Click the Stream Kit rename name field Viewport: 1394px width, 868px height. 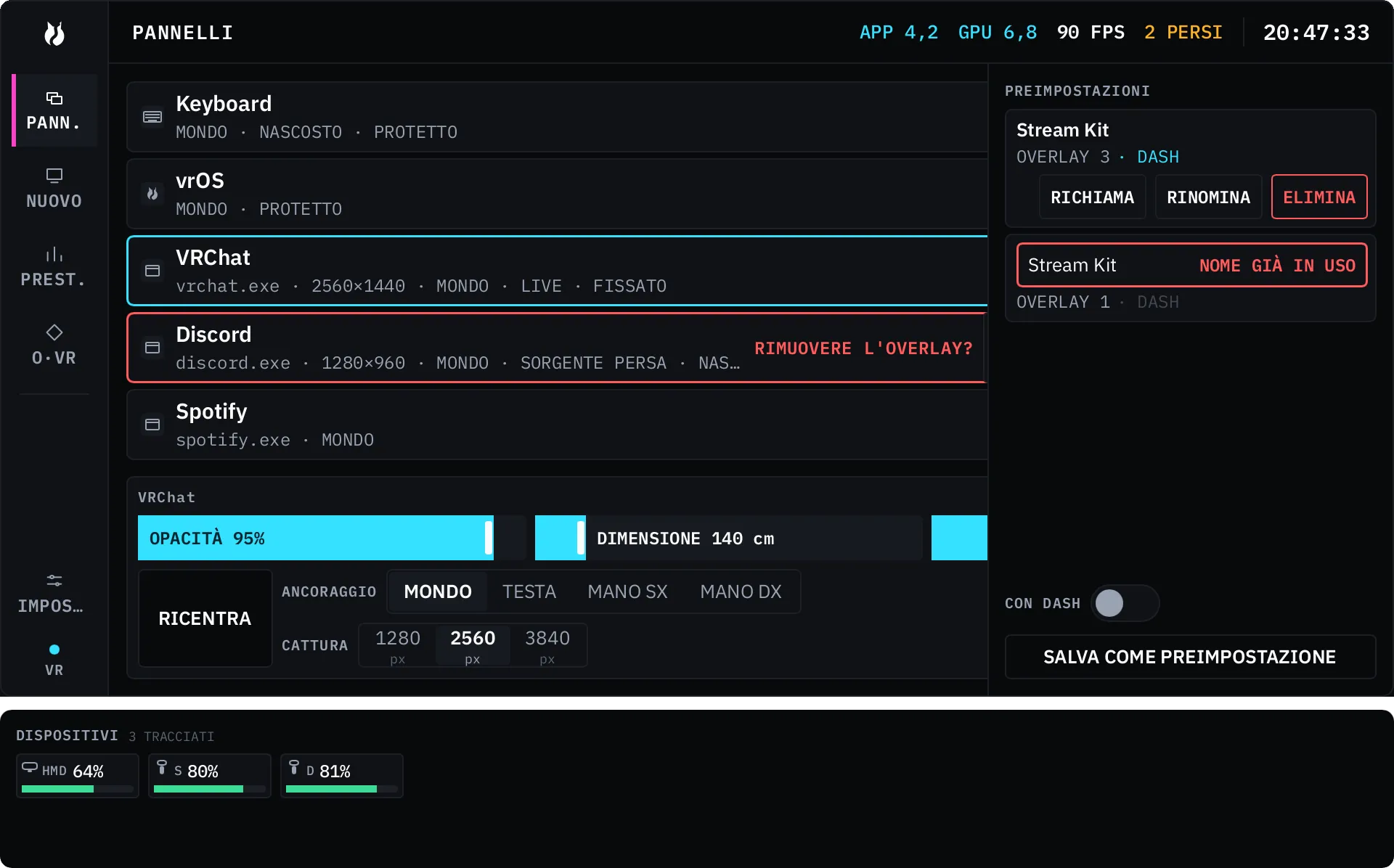tap(1191, 265)
